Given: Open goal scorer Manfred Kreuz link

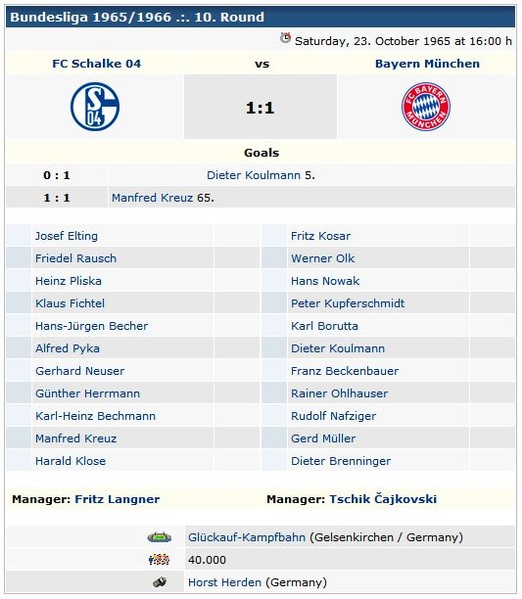Looking at the screenshot, I should click(152, 198).
